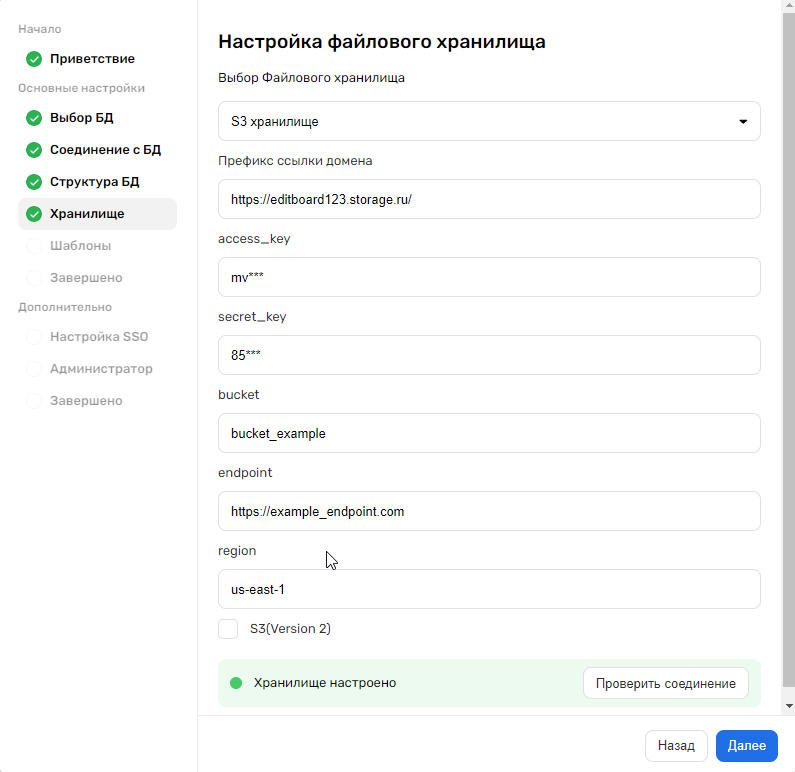This screenshot has width=795, height=772.
Task: Click the blue Далее button
Action: coord(747,746)
